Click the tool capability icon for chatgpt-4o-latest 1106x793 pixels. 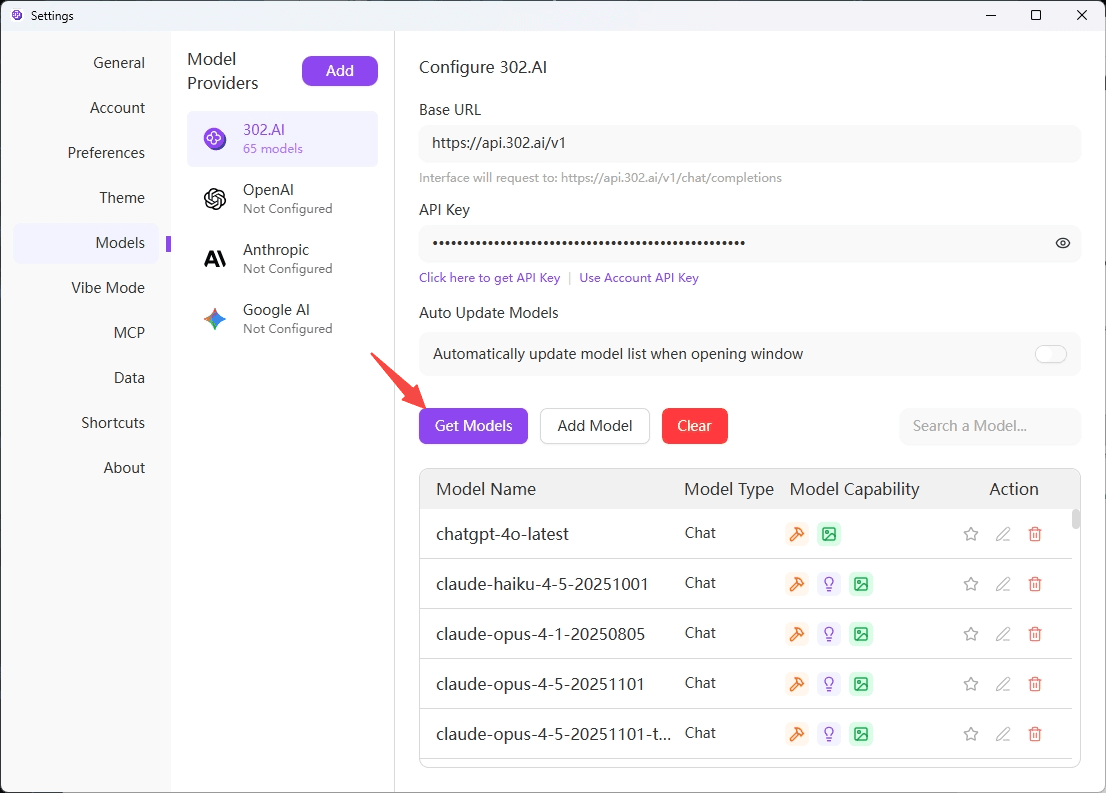797,534
